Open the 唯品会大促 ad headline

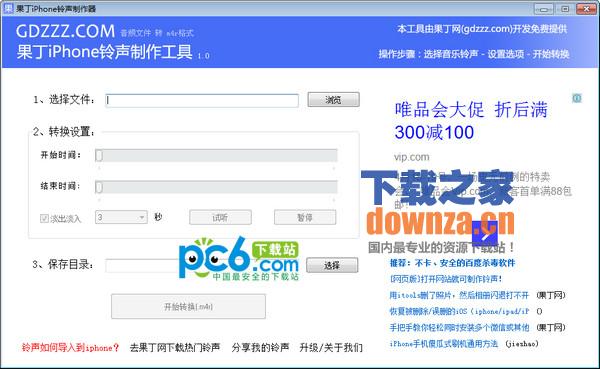[x=471, y=121]
